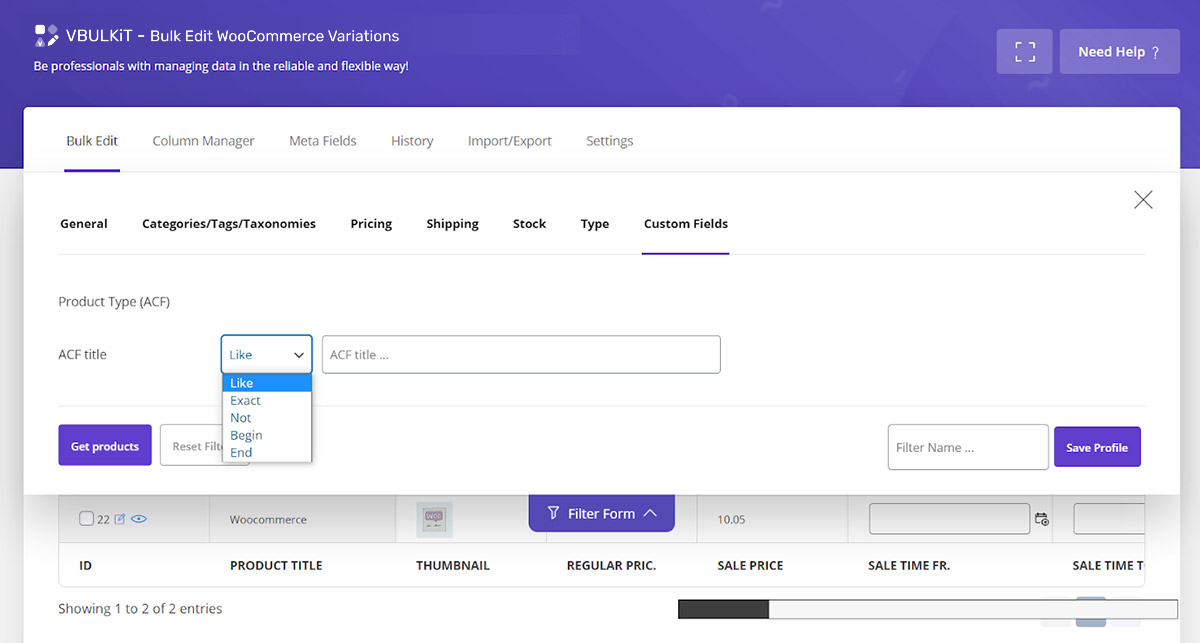The width and height of the screenshot is (1200, 643).
Task: Toggle fullscreen mode button
Action: 1025,52
